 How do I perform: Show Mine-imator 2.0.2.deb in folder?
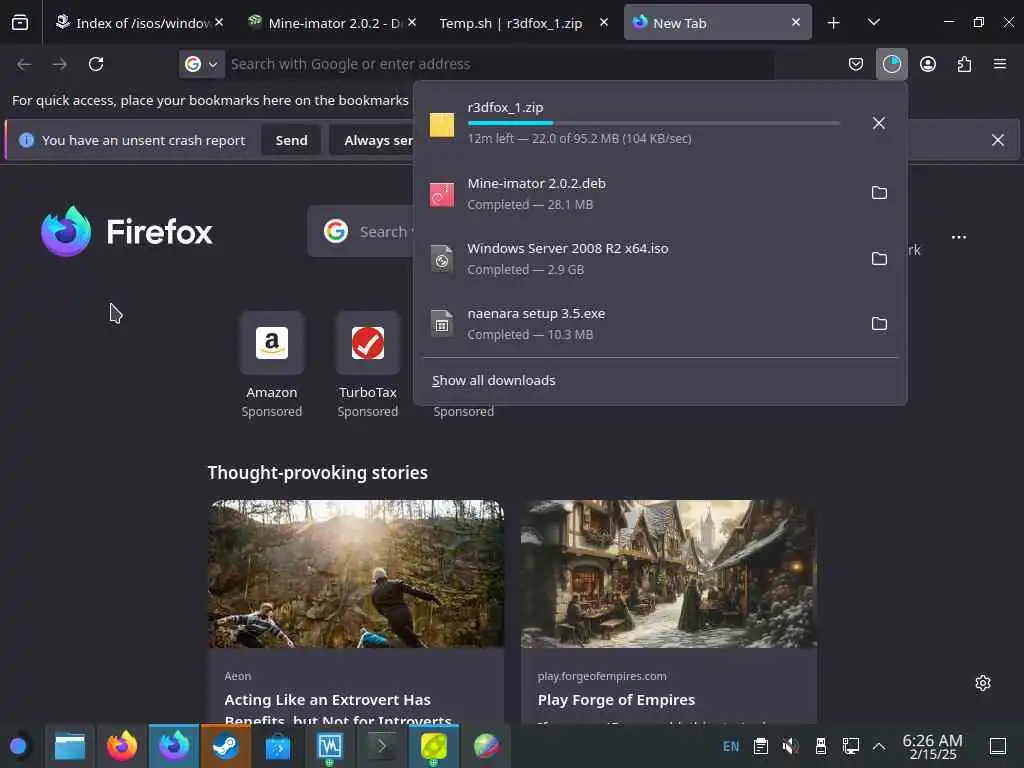point(879,193)
